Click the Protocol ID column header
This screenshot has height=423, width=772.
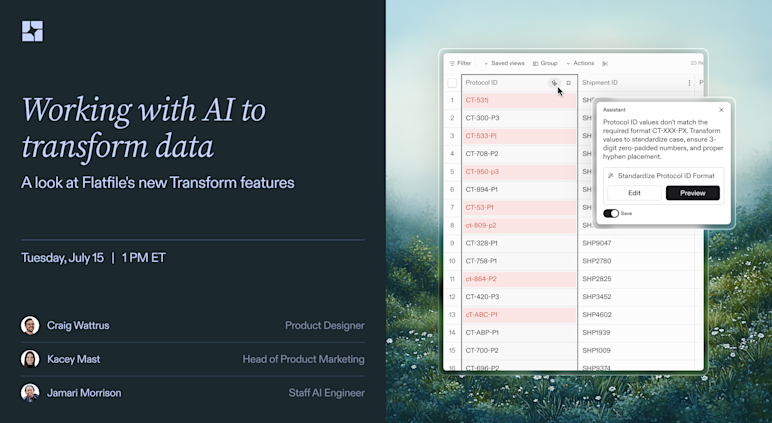tap(519, 83)
